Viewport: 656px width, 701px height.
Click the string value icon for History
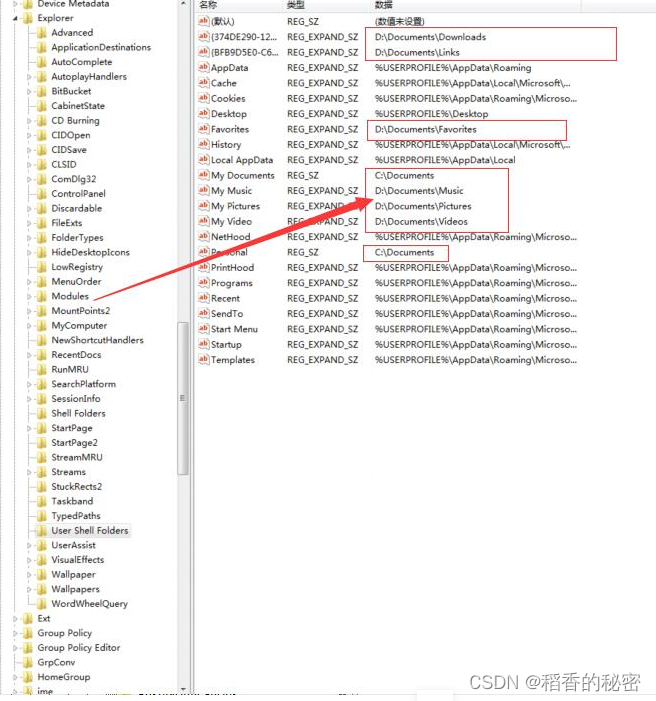tap(203, 144)
